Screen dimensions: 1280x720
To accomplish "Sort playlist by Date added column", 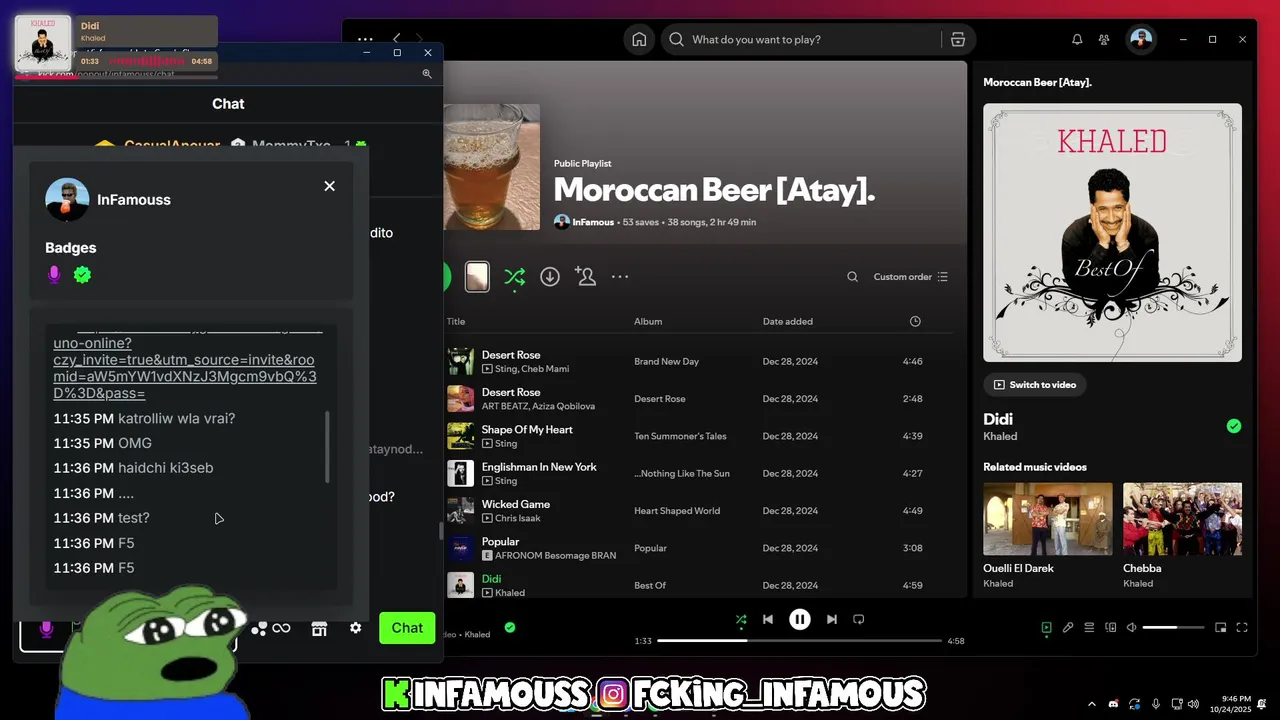I will (787, 322).
